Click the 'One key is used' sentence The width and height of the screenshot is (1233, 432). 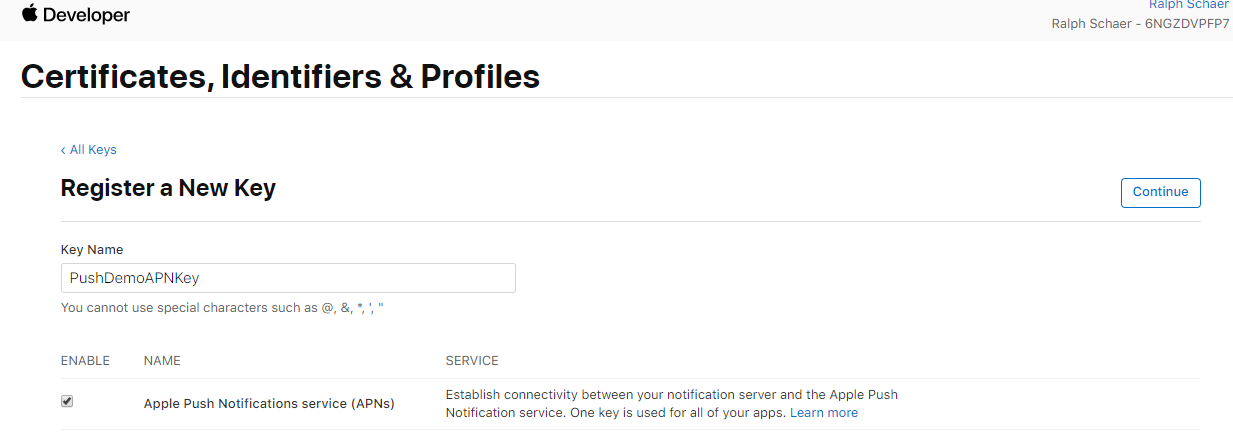pos(690,413)
